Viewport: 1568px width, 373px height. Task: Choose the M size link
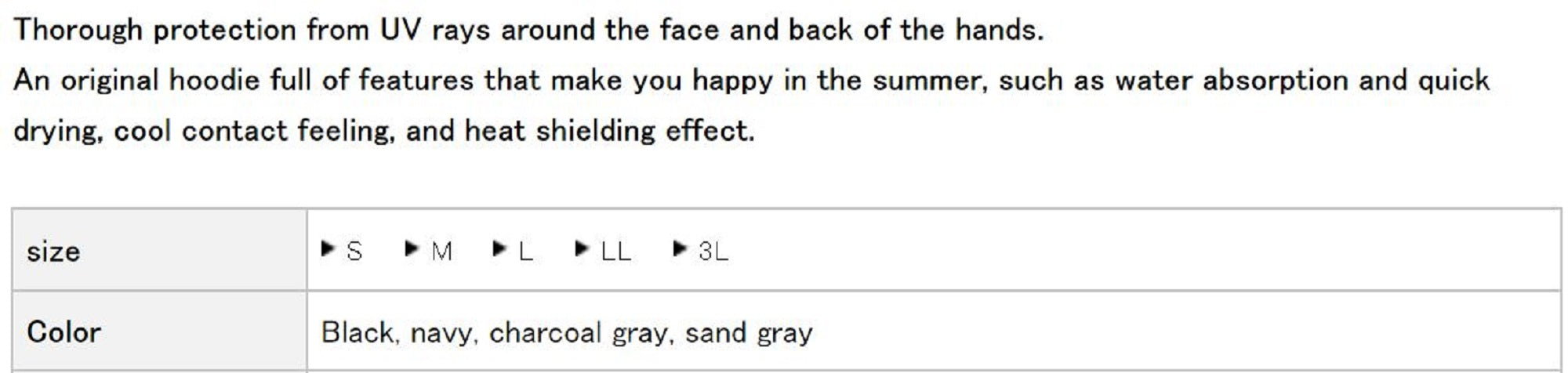click(441, 252)
